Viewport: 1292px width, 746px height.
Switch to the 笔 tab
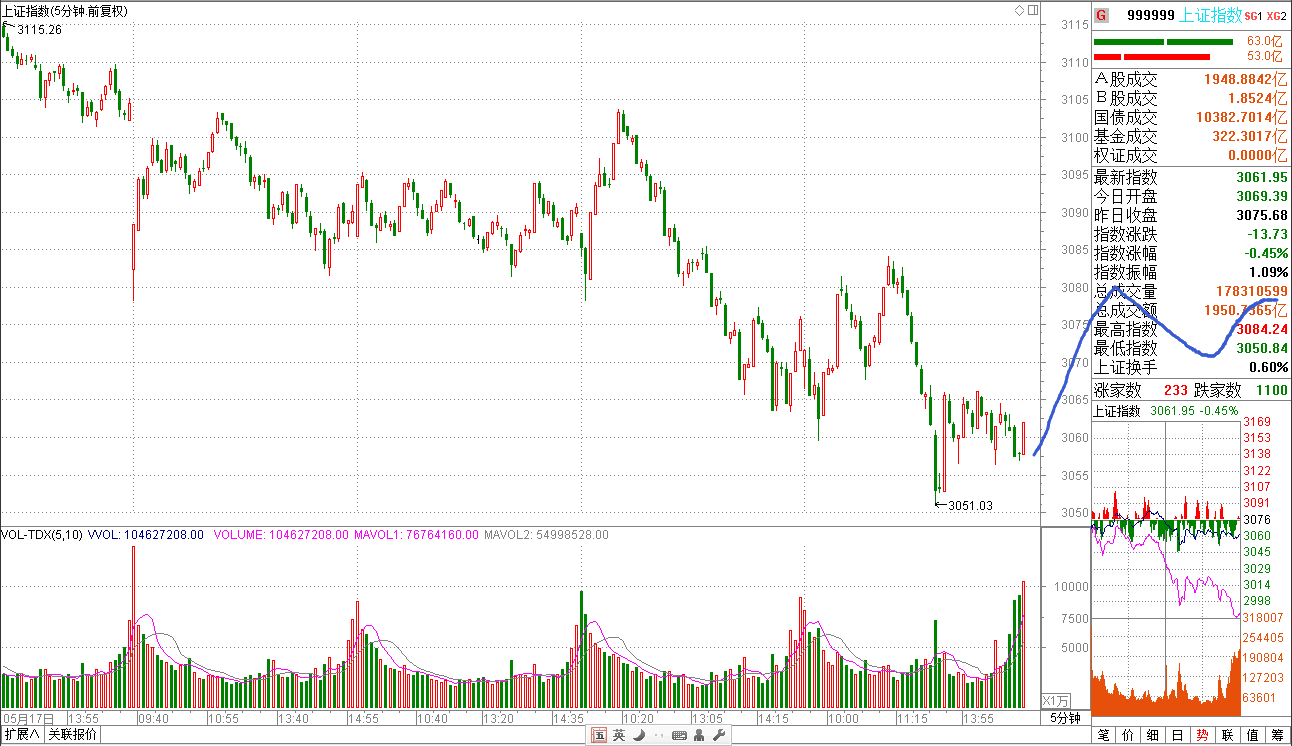1104,735
